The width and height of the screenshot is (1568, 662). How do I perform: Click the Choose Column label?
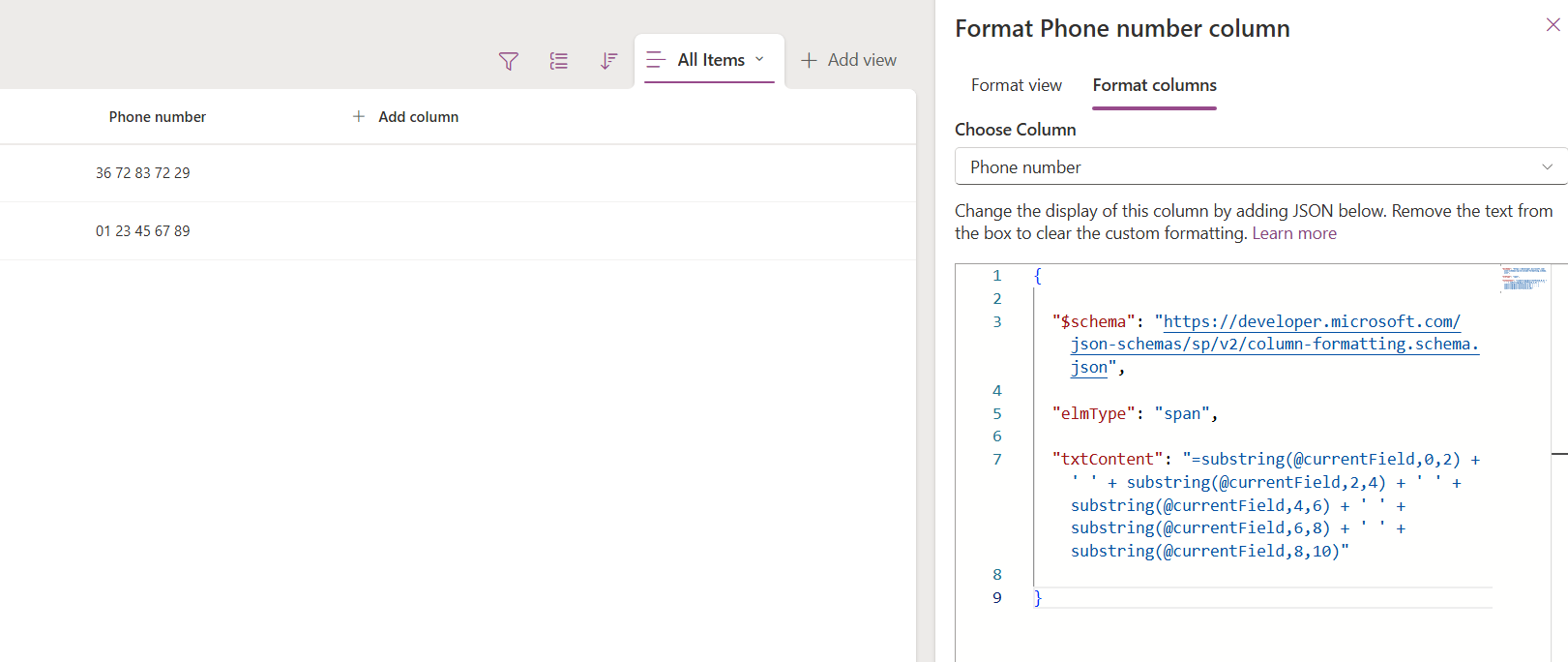point(1015,130)
